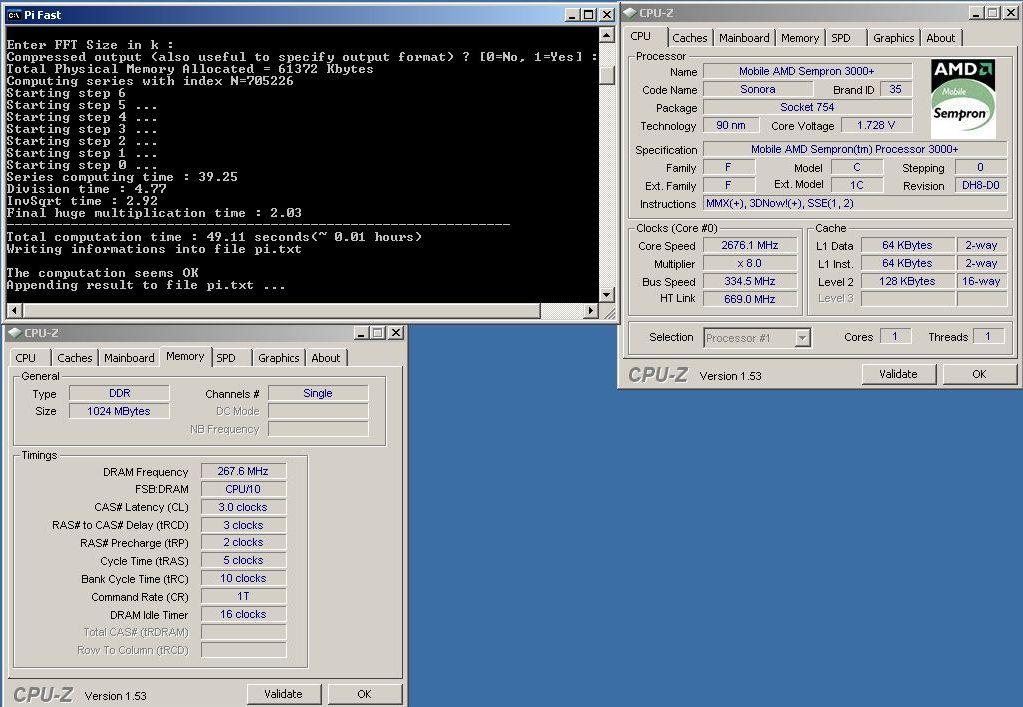Open Graphics tab in top-right CPU-Z window
This screenshot has width=1023, height=707.
click(893, 38)
